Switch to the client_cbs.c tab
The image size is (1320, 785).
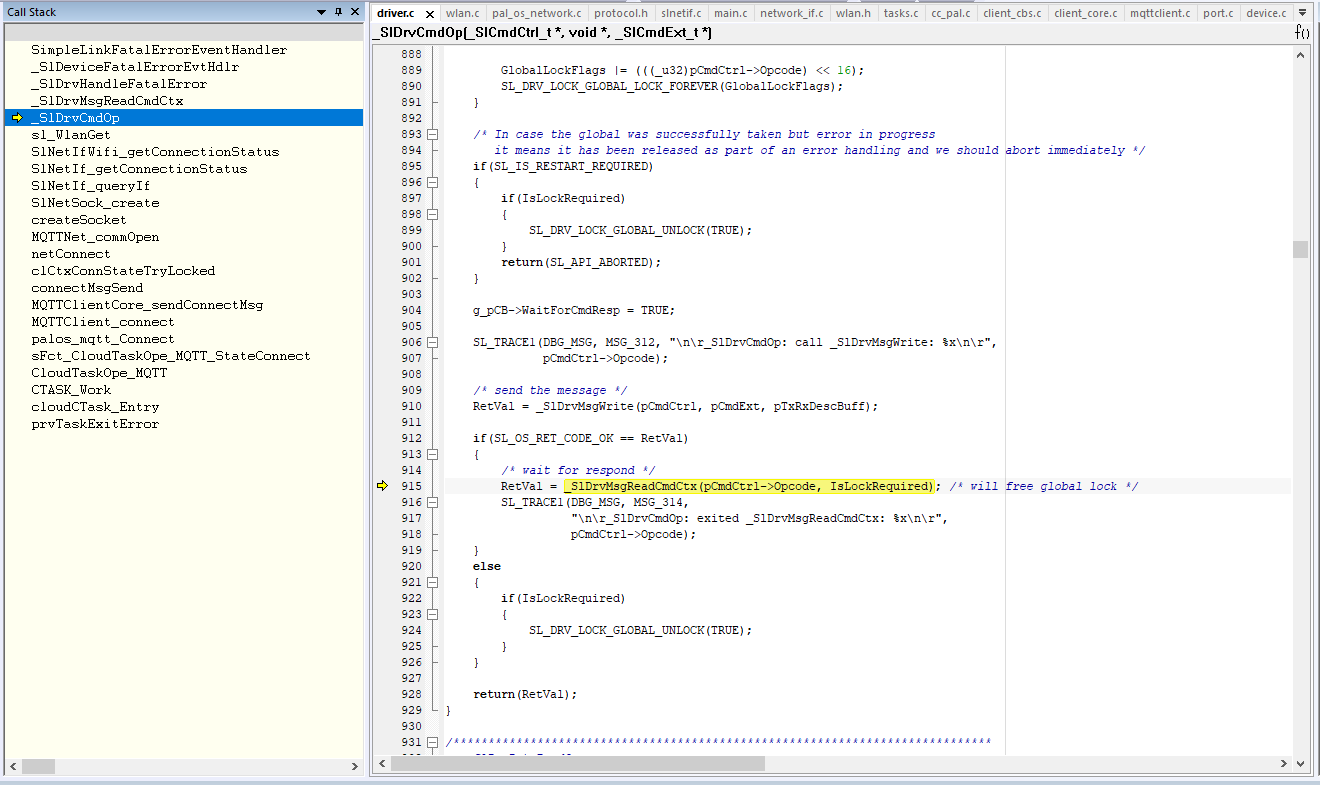(1012, 13)
